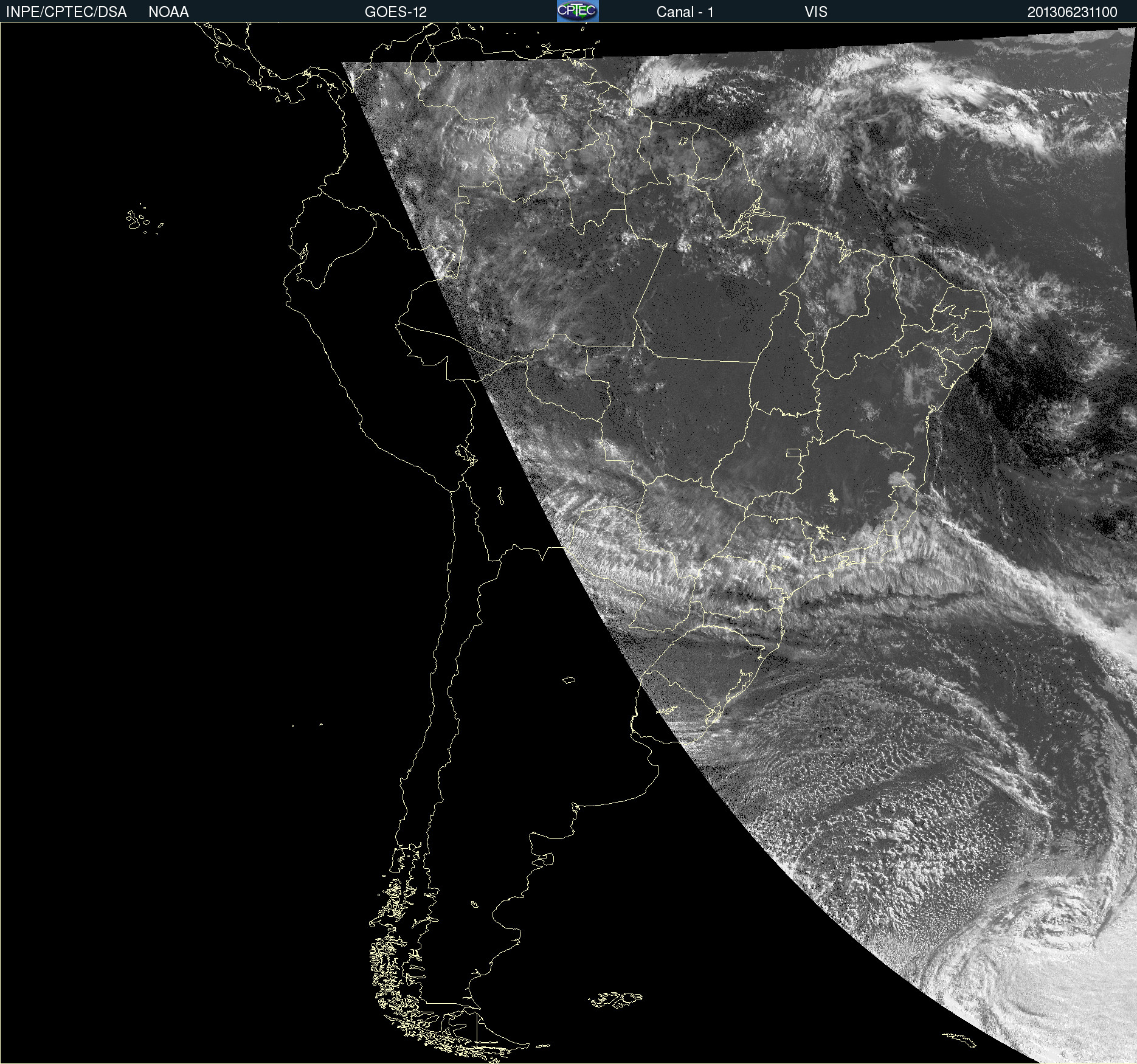Image resolution: width=1137 pixels, height=1064 pixels.
Task: Click the 201306231100 timestamp
Action: (1073, 12)
